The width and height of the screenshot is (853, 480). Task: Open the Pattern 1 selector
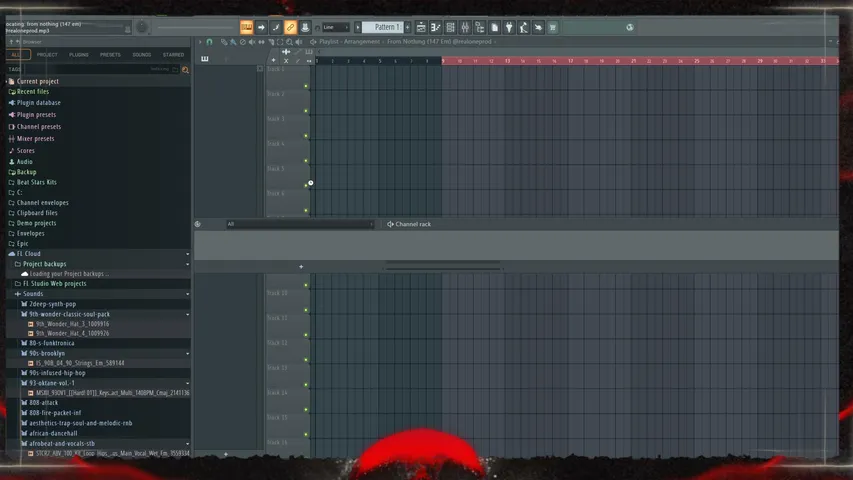[383, 27]
